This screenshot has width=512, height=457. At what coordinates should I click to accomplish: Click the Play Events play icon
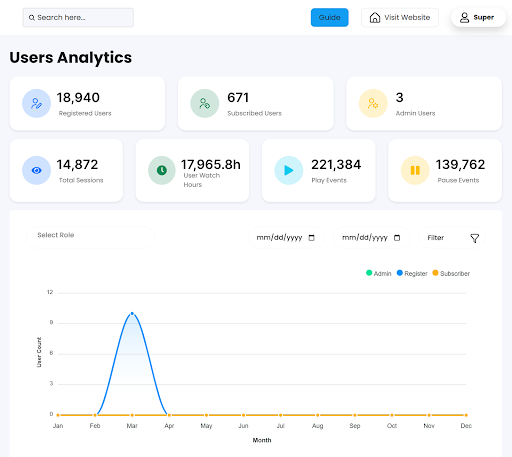click(x=289, y=170)
